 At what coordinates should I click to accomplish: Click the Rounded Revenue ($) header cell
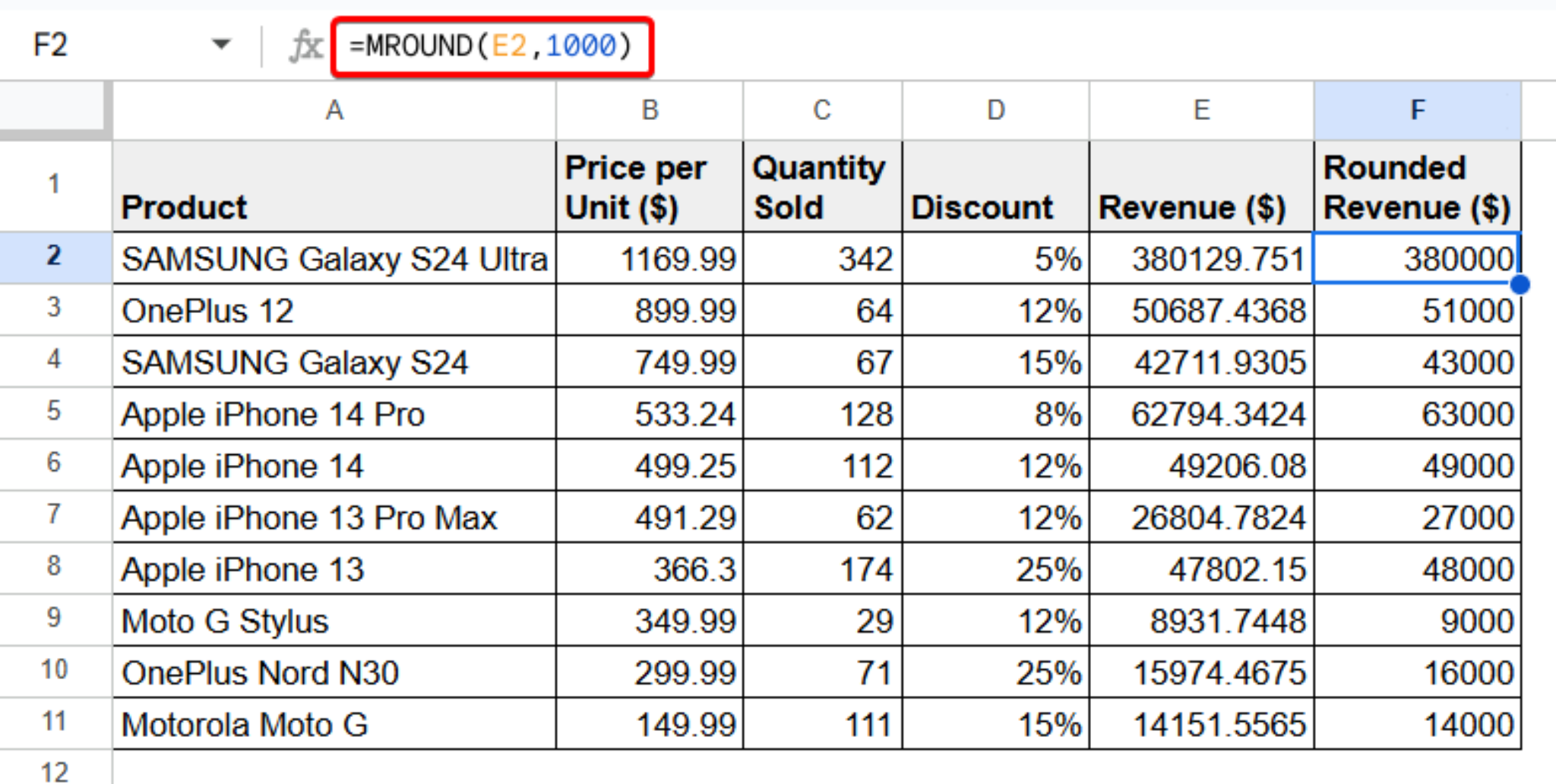tap(1418, 186)
